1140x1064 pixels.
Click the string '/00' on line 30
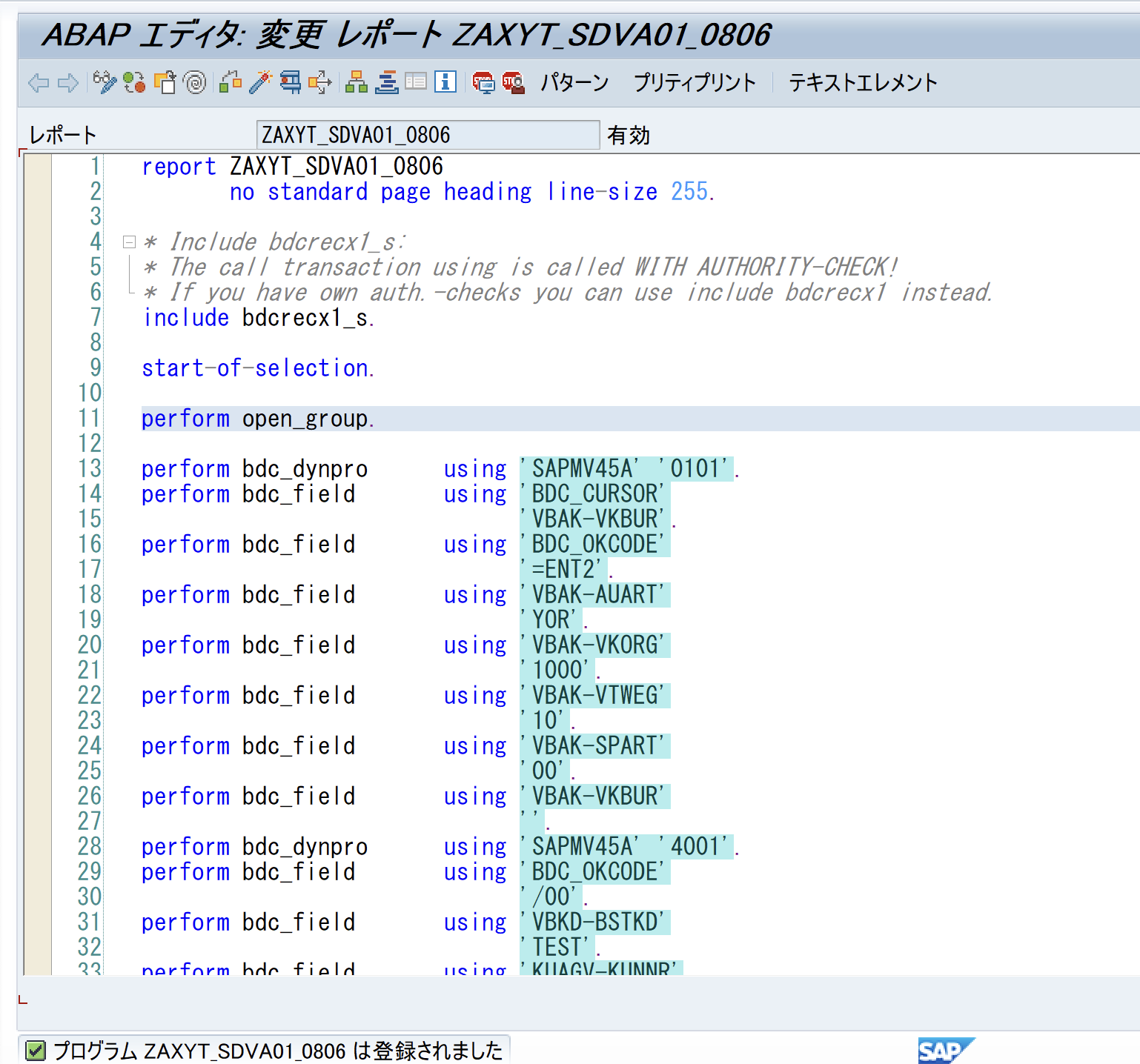coord(551,897)
